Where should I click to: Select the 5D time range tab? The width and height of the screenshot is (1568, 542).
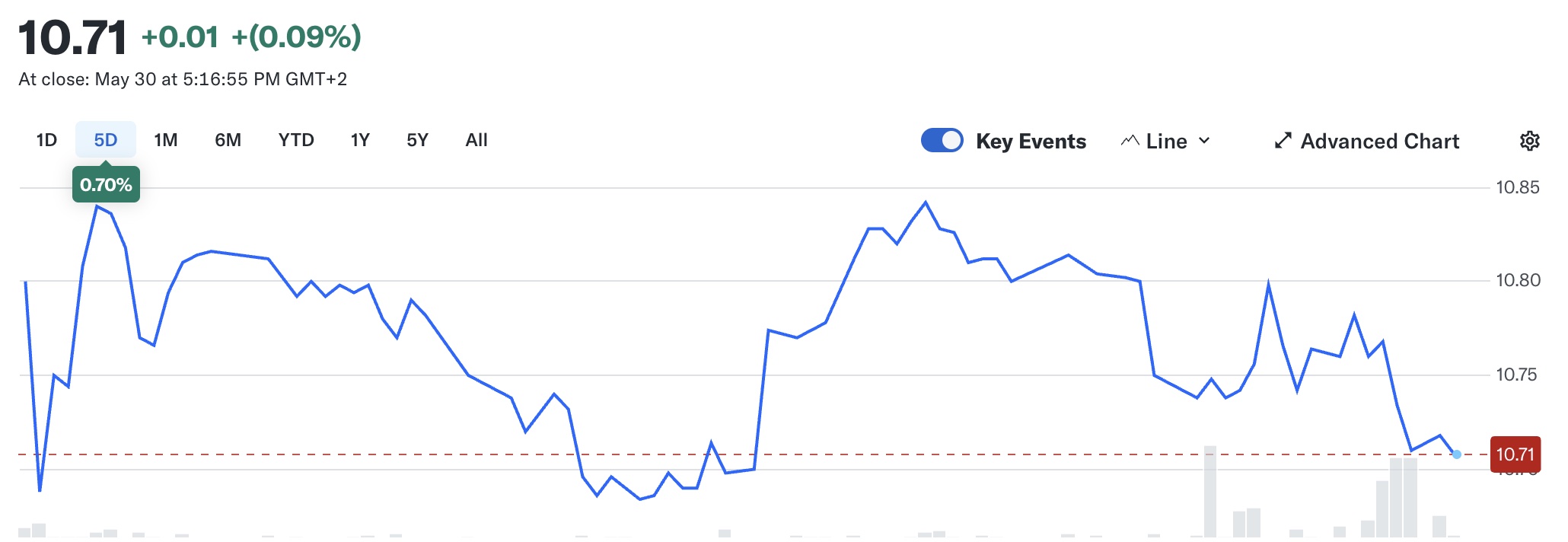click(106, 140)
